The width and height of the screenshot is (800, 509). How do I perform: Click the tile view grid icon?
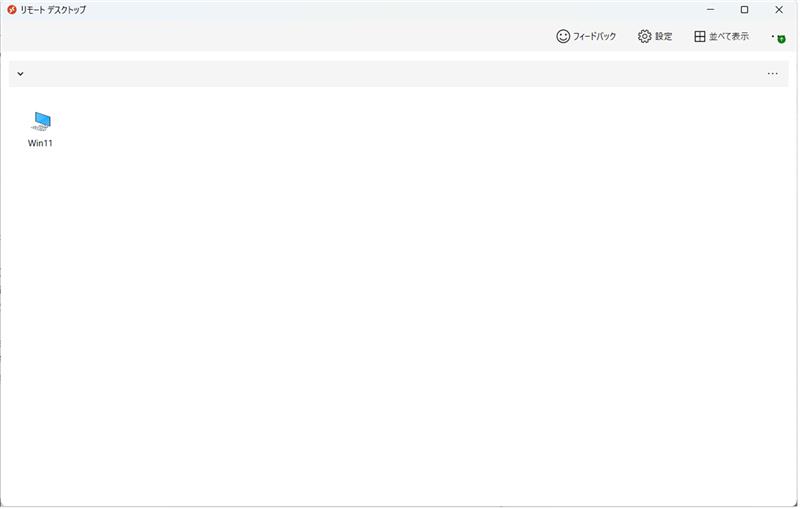click(x=700, y=36)
